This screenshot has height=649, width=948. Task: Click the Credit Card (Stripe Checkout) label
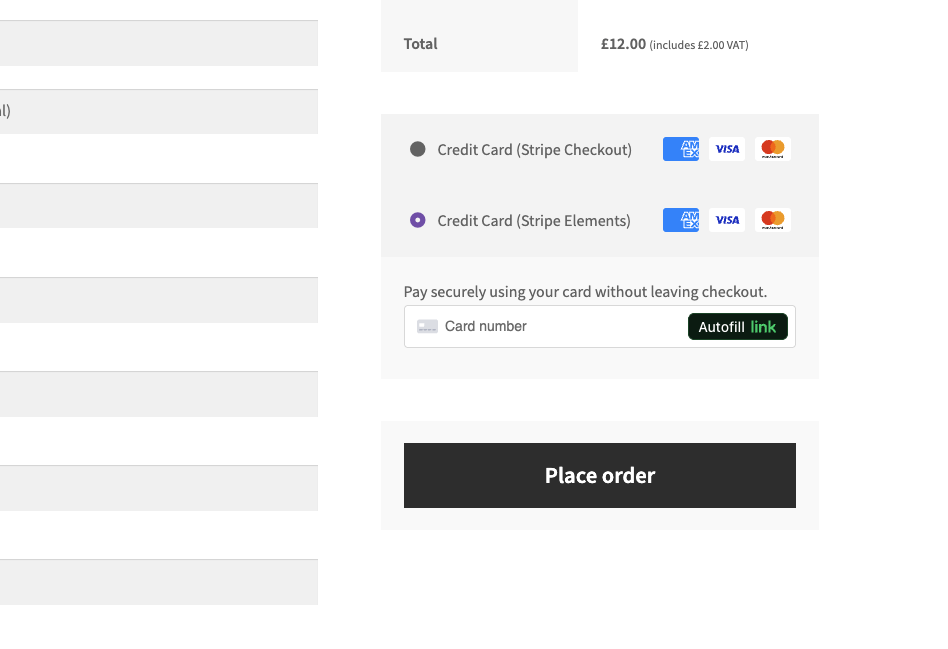(x=534, y=149)
